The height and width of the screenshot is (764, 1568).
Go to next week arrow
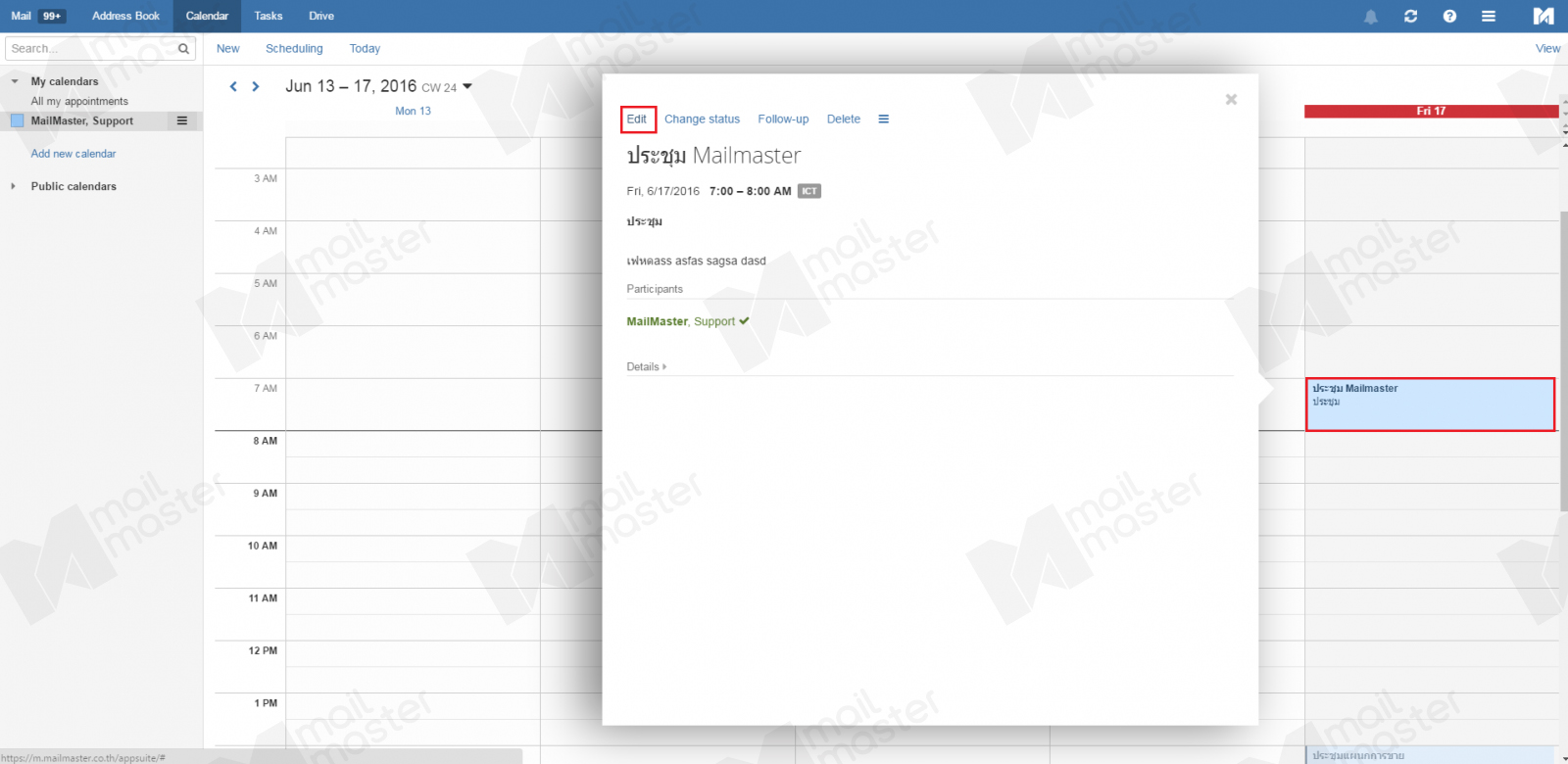point(256,86)
